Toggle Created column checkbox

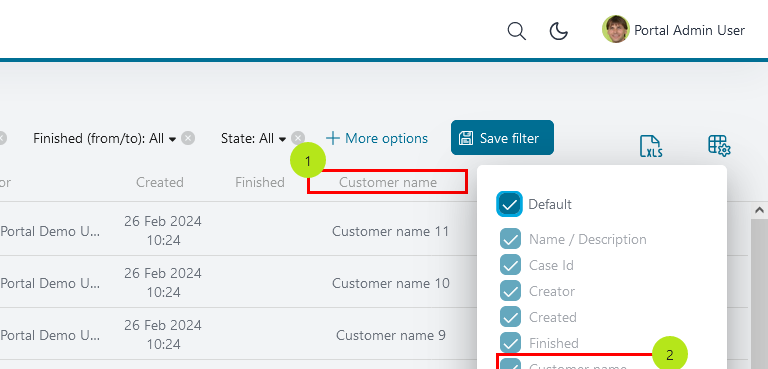[510, 317]
